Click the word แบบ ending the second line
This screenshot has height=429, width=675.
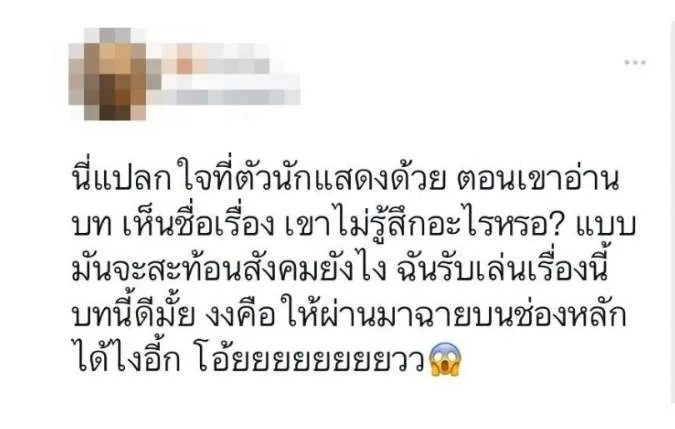click(x=606, y=226)
